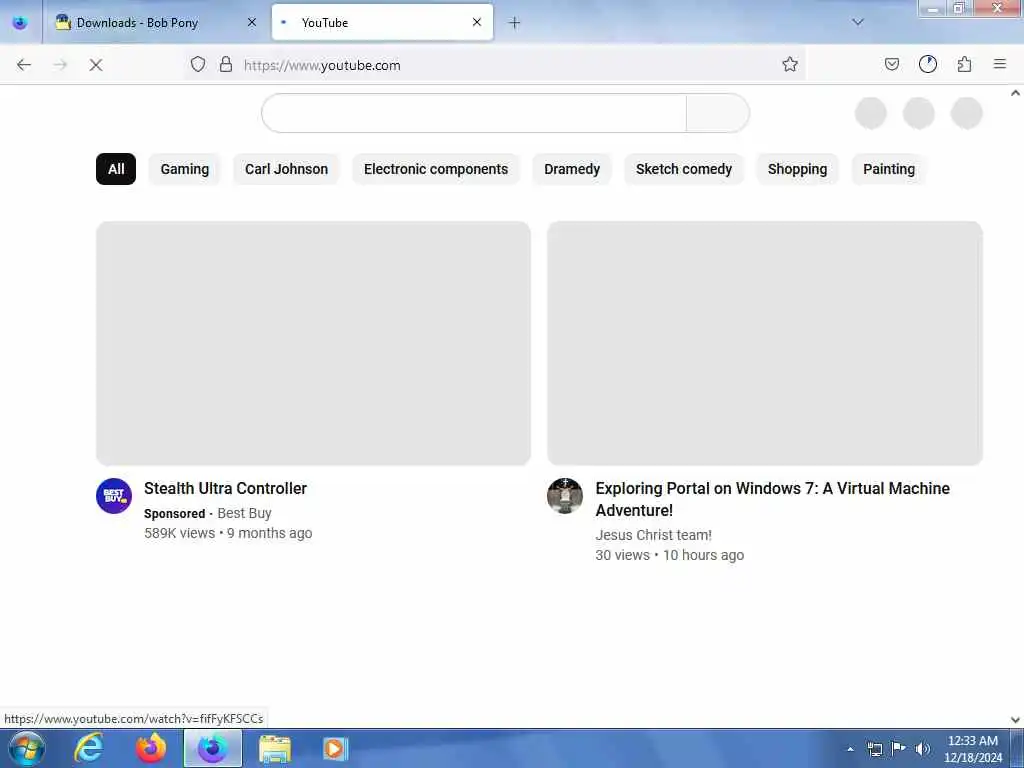Open the Exploring Portal on Windows 7 thumbnail
This screenshot has height=768, width=1024.
coord(765,344)
